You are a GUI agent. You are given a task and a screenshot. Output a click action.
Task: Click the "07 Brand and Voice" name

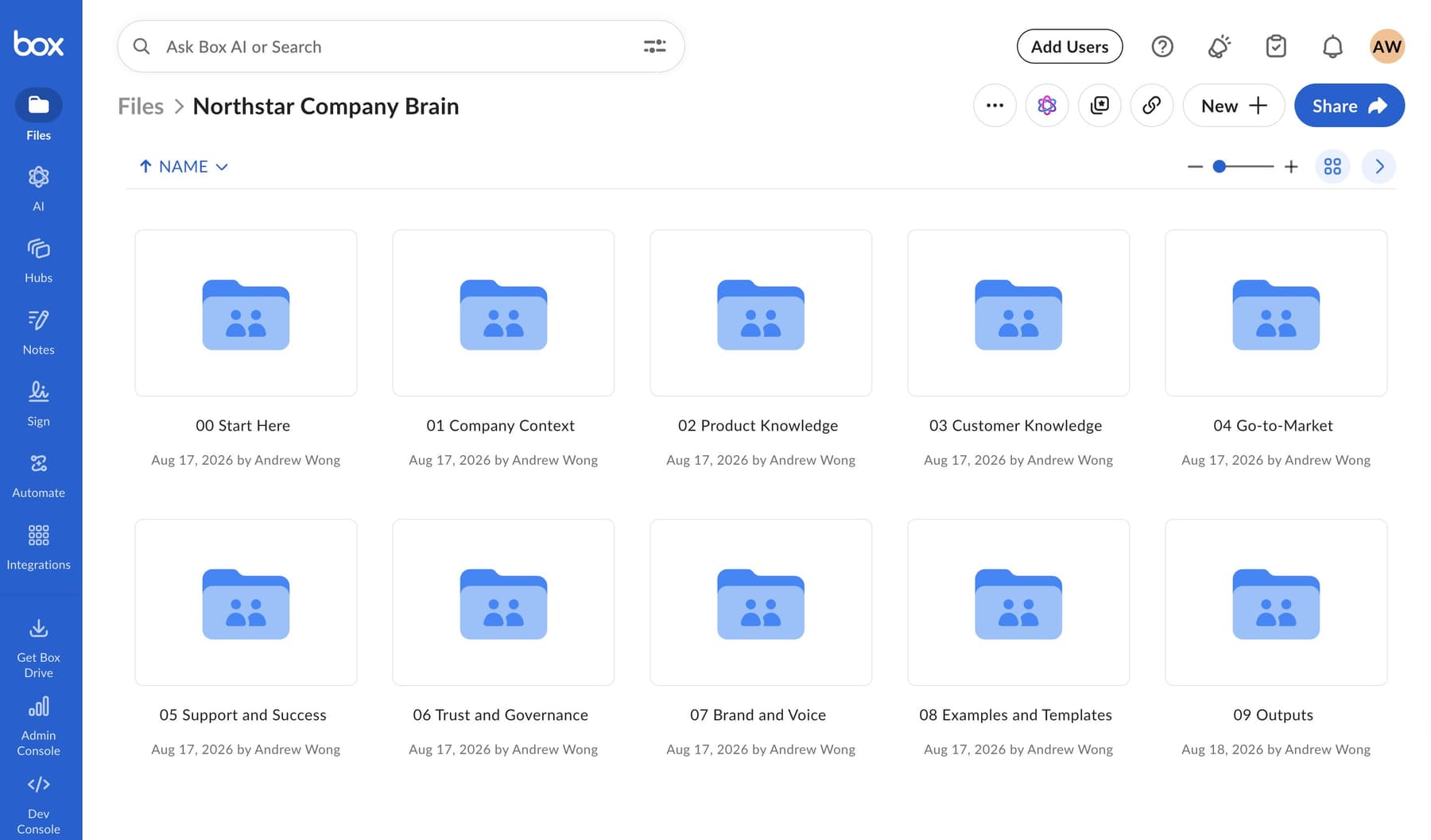(x=758, y=714)
